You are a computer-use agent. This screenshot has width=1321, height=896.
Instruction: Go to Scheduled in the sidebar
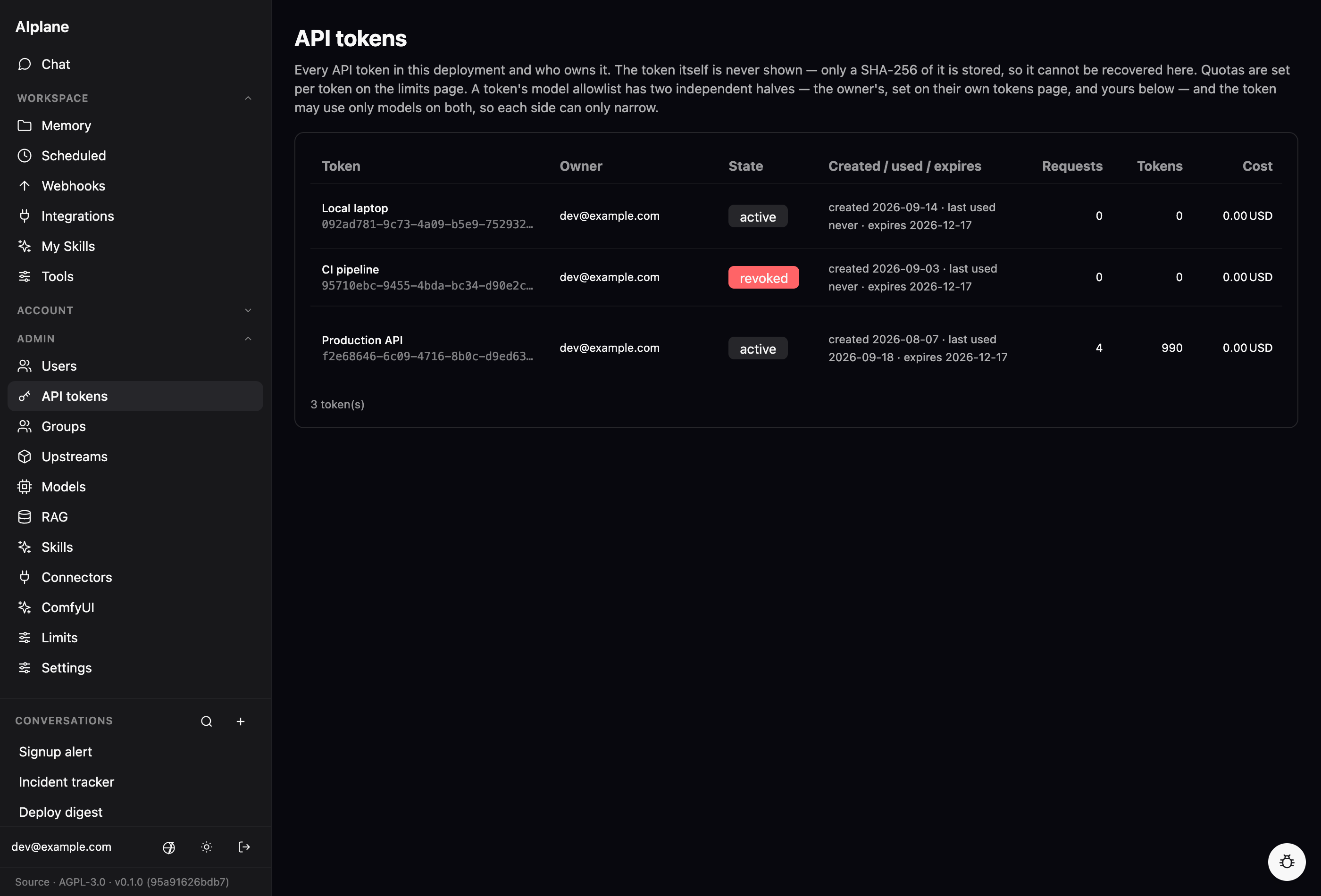tap(135, 156)
